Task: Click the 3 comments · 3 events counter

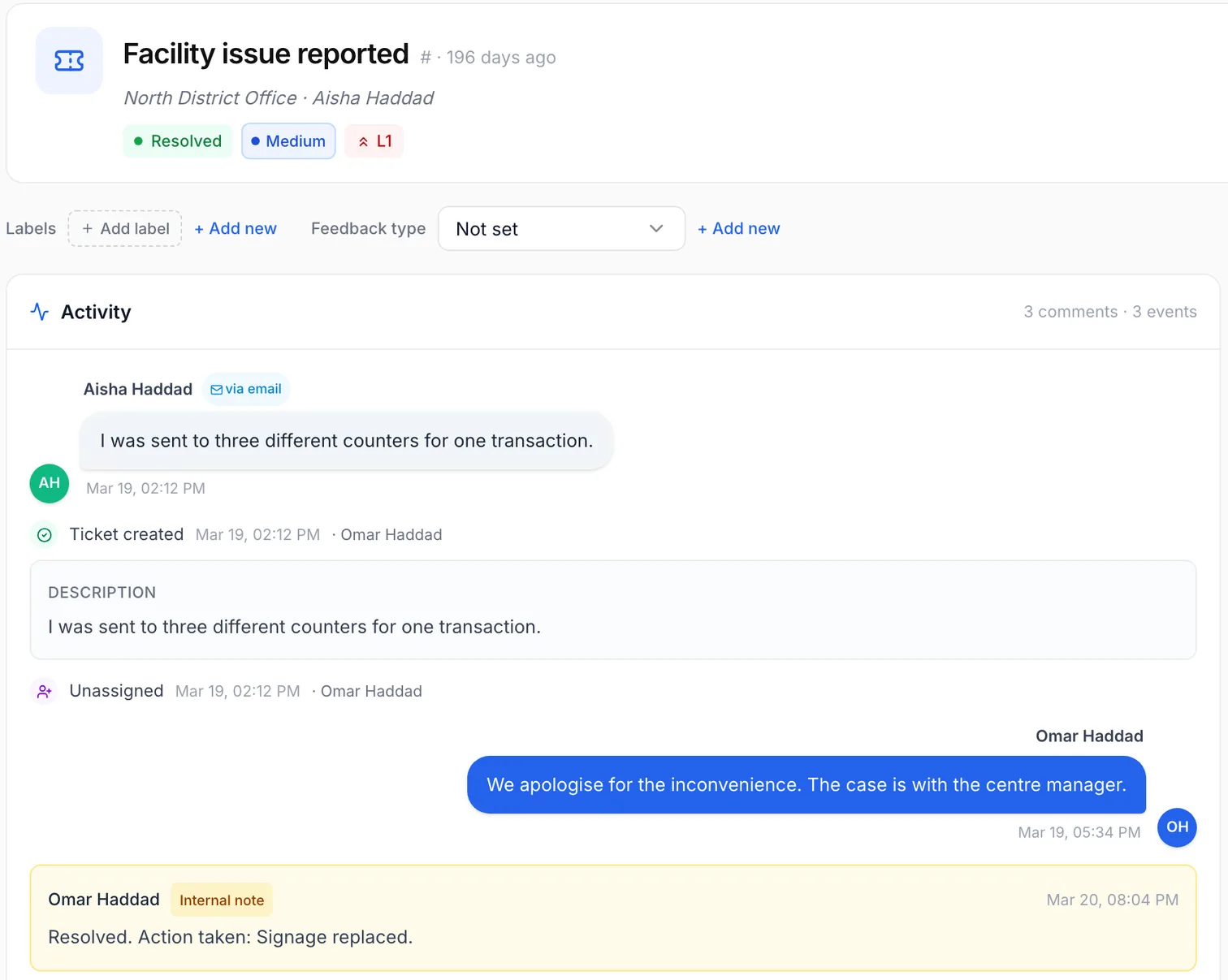Action: tap(1110, 312)
